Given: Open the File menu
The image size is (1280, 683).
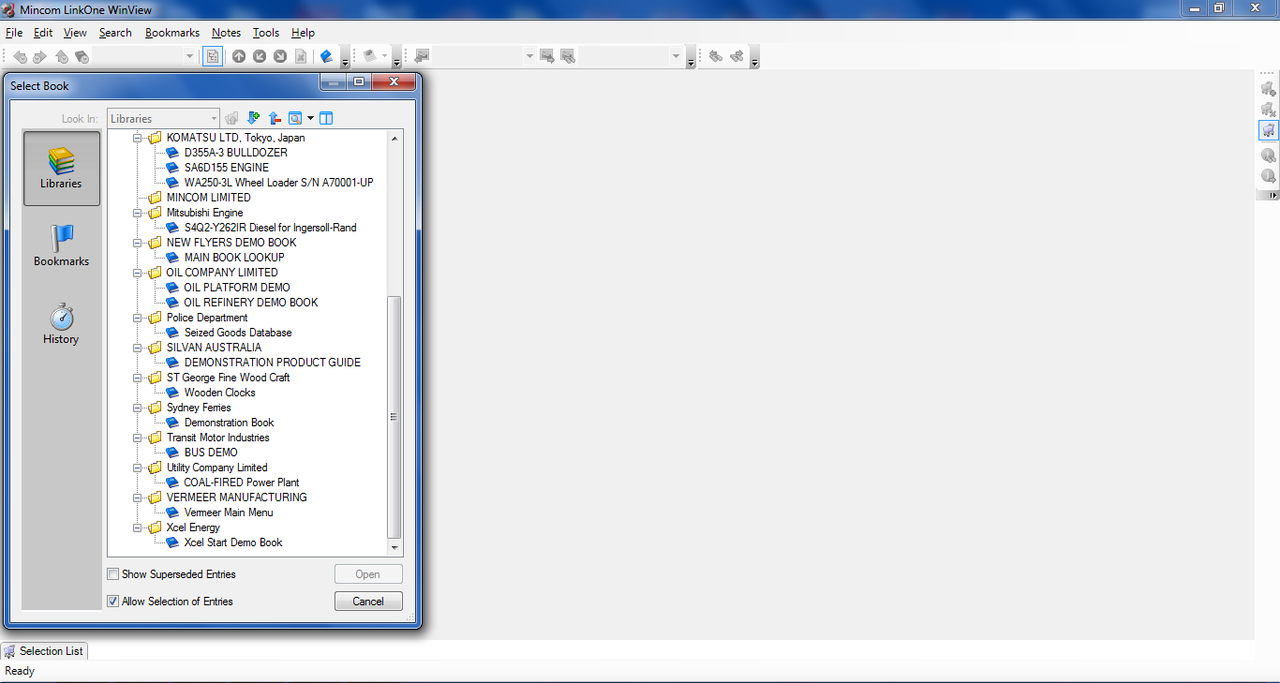Looking at the screenshot, I should (14, 33).
